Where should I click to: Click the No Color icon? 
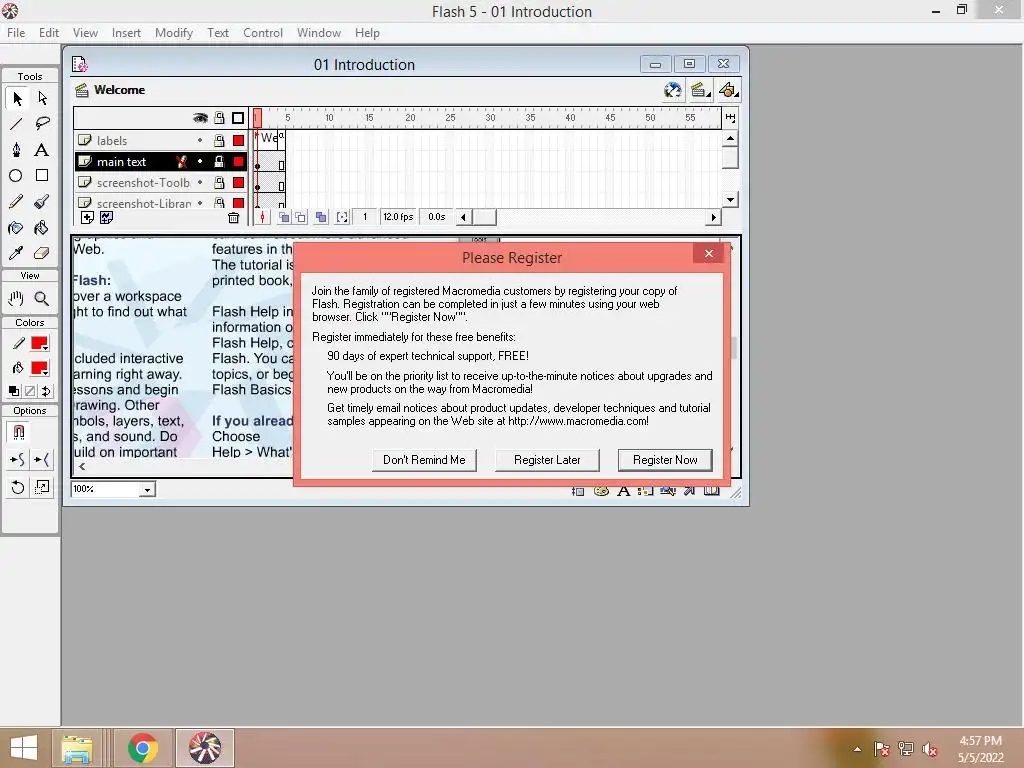30,391
